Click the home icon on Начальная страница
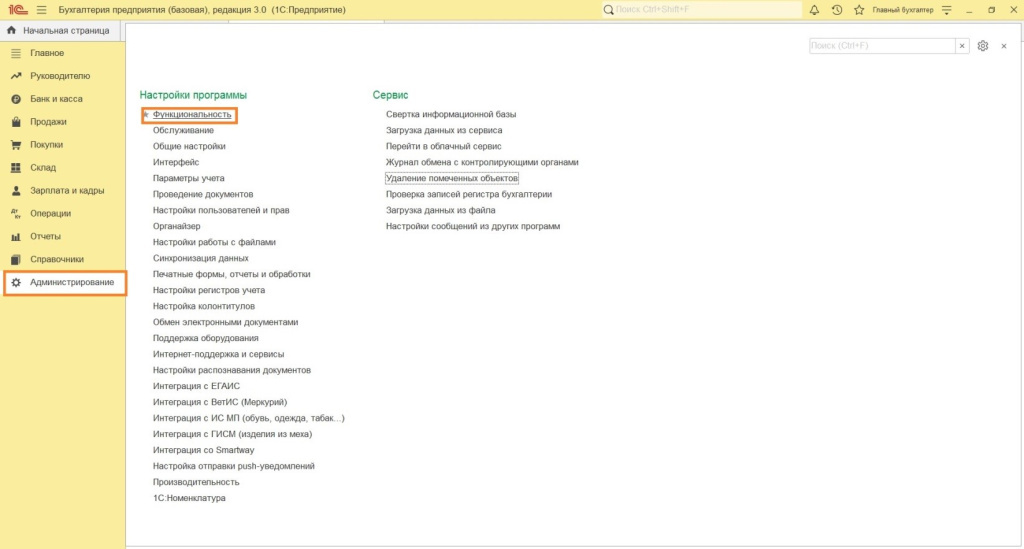 click(x=11, y=30)
